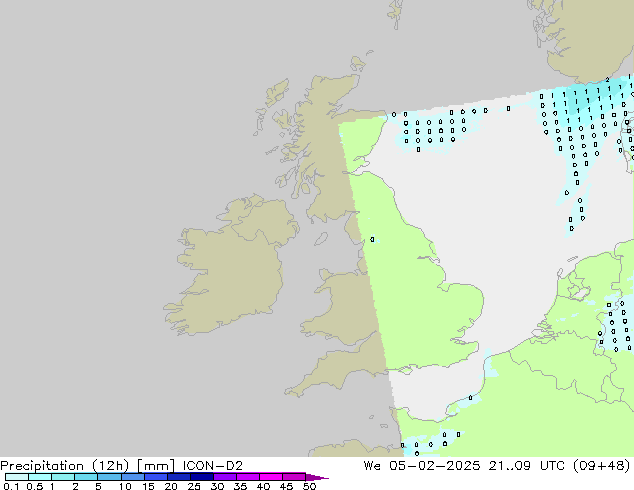Click the '0.5' legend value label
634x490 pixels.
pyautogui.click(x=34, y=486)
